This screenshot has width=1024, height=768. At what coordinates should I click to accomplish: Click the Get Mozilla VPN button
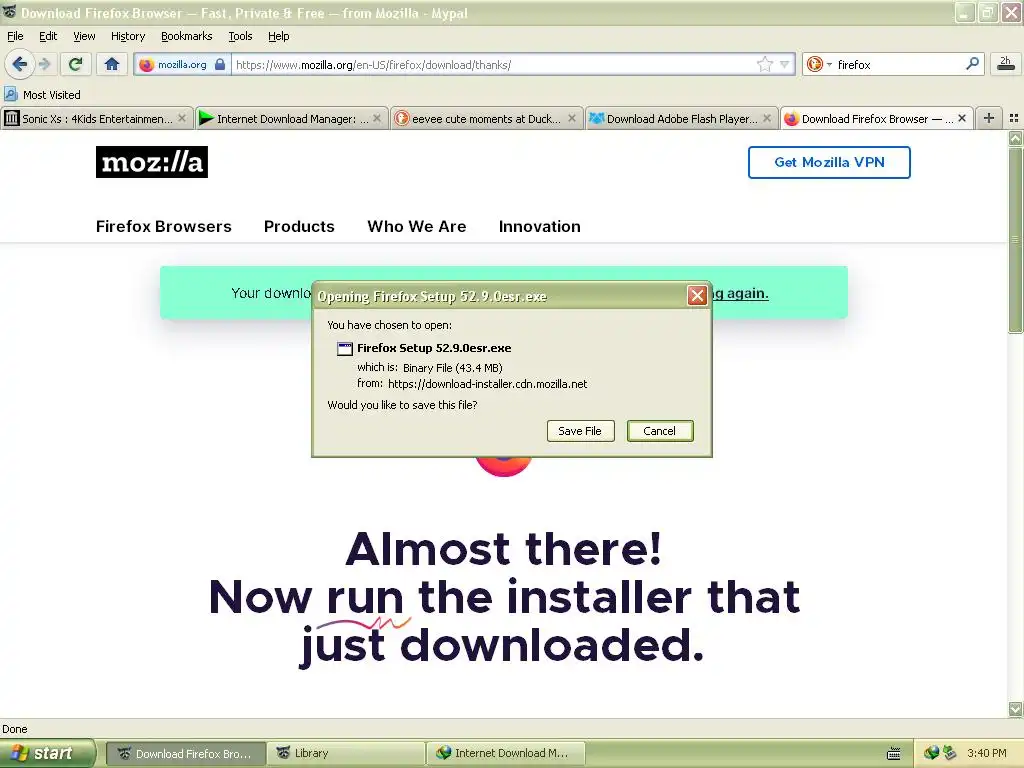tap(829, 162)
